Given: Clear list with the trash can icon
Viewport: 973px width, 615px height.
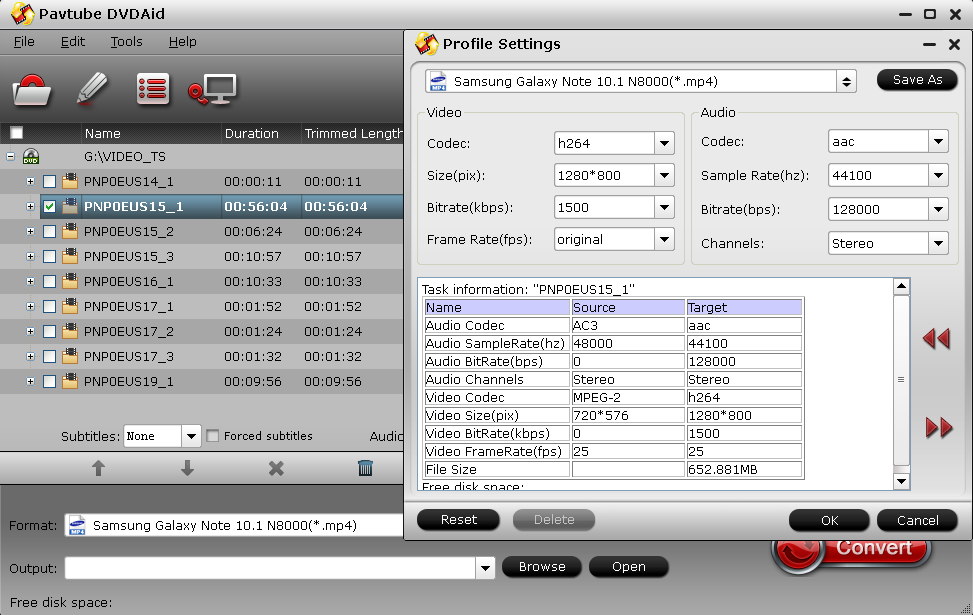Looking at the screenshot, I should (365, 468).
